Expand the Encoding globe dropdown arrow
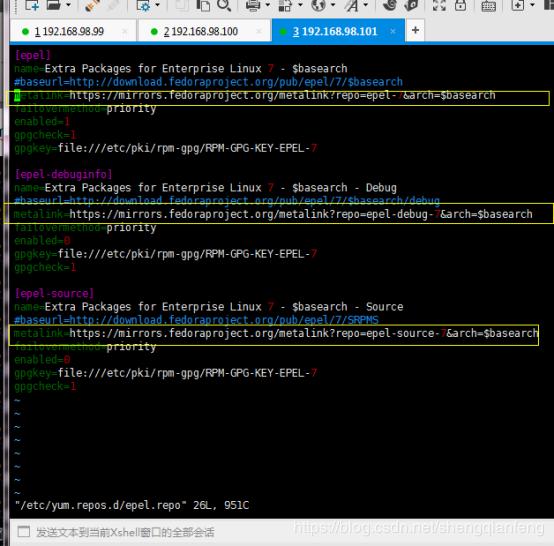Image resolution: width=554 pixels, height=546 pixels. click(x=333, y=5)
